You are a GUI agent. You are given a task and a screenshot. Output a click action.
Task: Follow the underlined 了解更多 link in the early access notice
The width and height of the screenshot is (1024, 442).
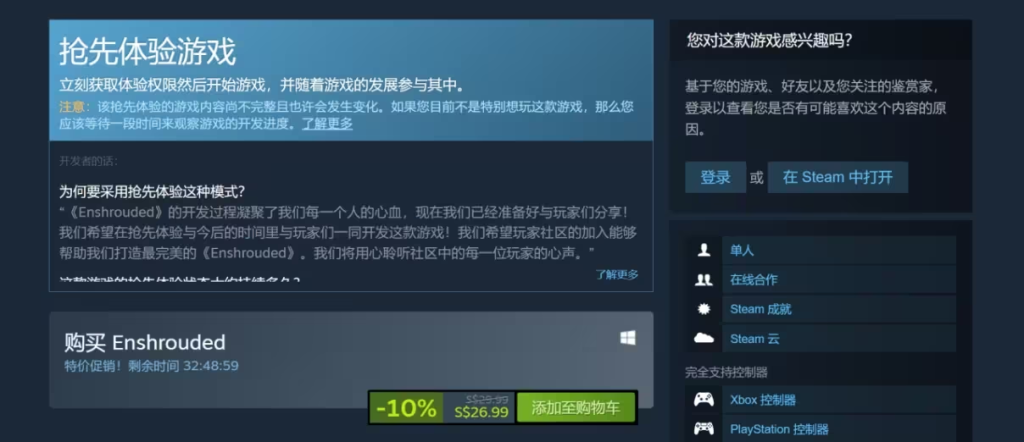pyautogui.click(x=327, y=123)
